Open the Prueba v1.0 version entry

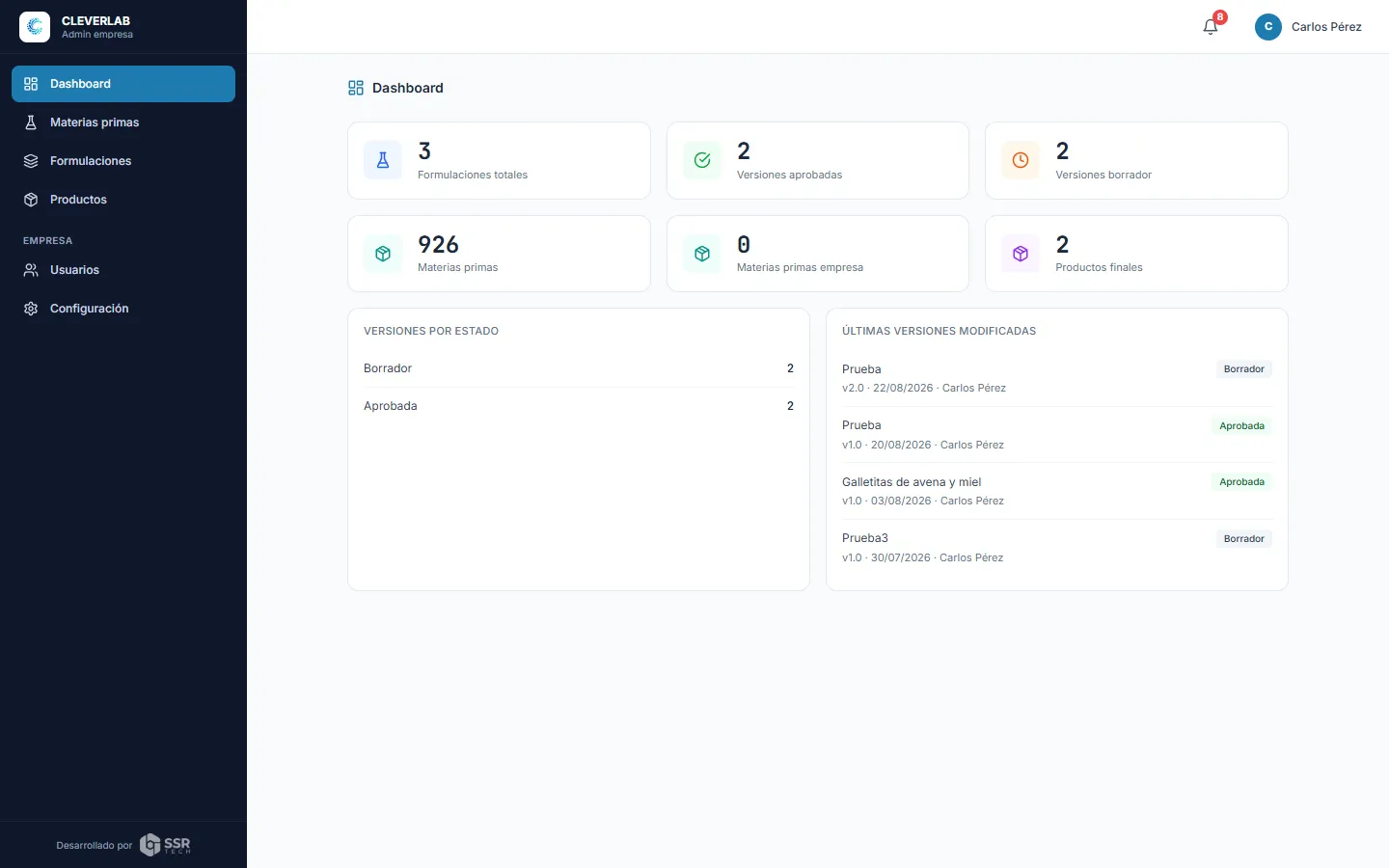tap(1056, 435)
